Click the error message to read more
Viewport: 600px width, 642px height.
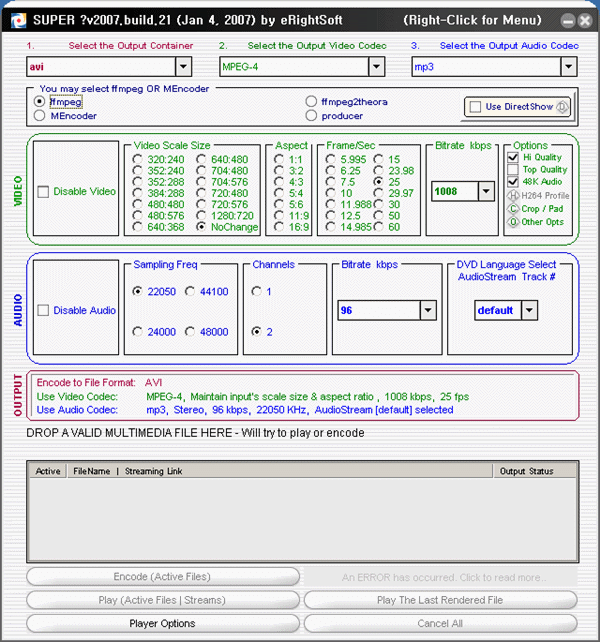coord(441,577)
